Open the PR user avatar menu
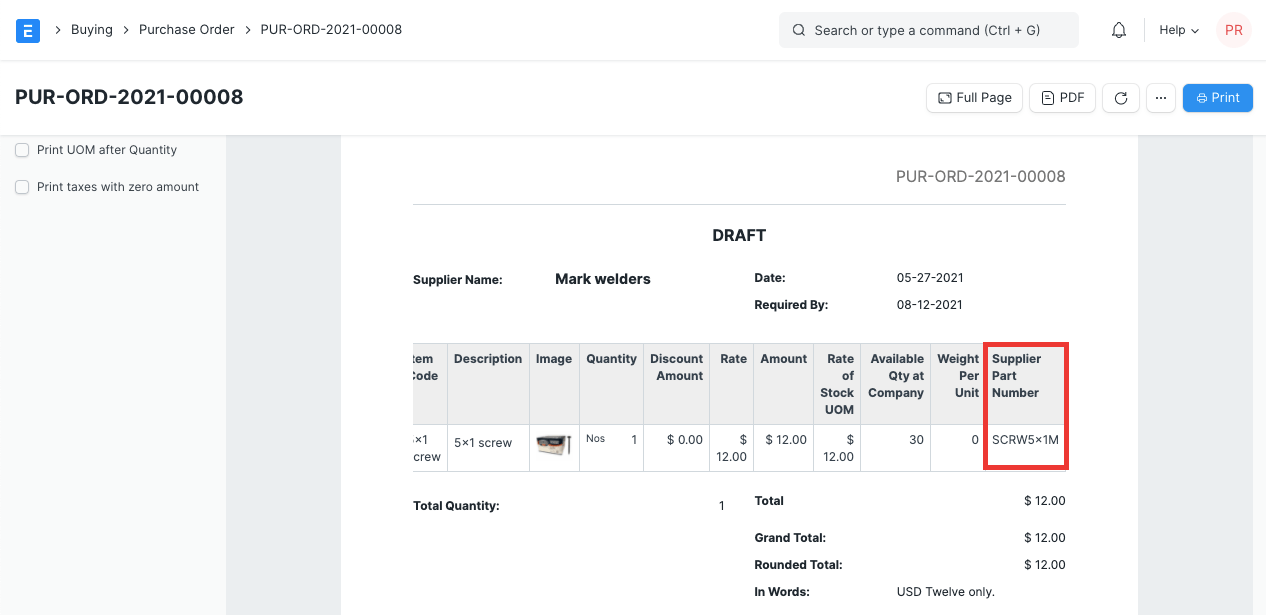This screenshot has height=615, width=1266. tap(1233, 30)
